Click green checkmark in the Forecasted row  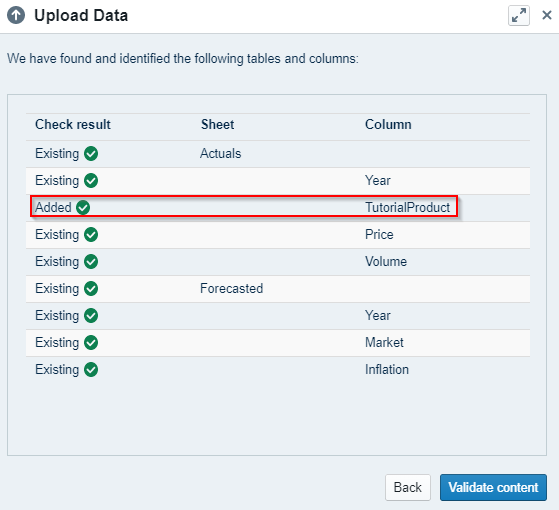[91, 289]
